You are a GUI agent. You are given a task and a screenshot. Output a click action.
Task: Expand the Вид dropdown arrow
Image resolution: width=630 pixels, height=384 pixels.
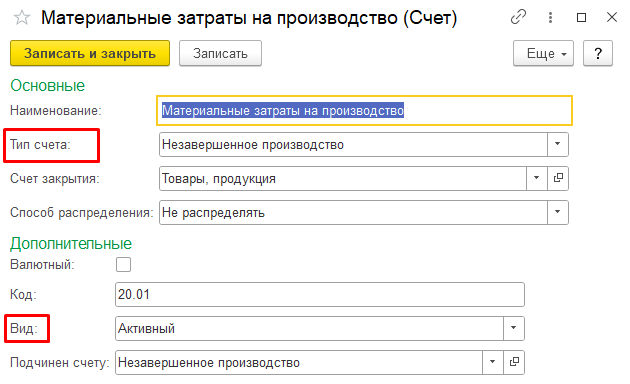(x=513, y=328)
